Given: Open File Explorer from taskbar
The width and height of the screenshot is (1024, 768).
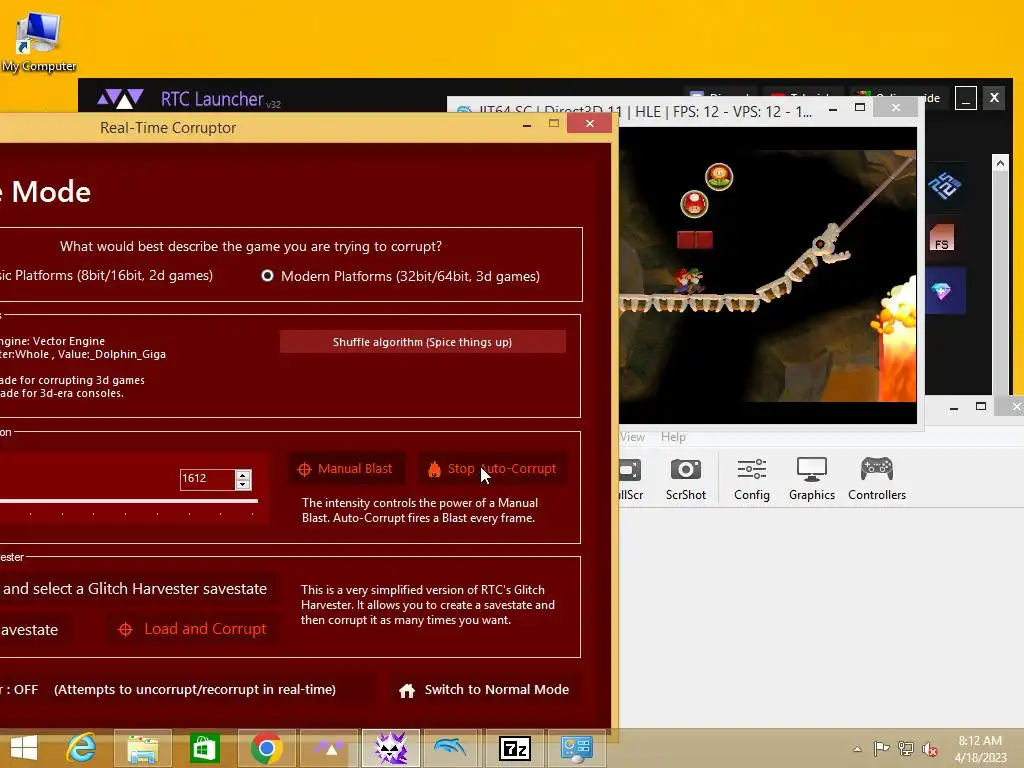Looking at the screenshot, I should point(143,748).
